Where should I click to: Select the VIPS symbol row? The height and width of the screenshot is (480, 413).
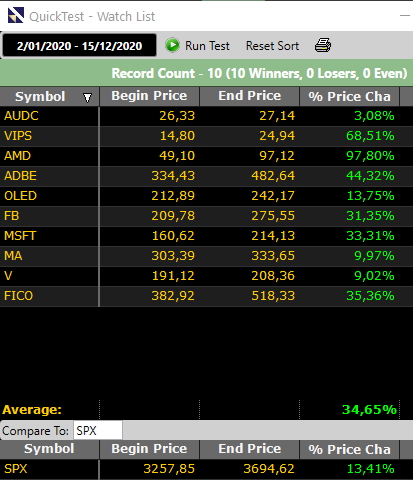pyautogui.click(x=206, y=136)
